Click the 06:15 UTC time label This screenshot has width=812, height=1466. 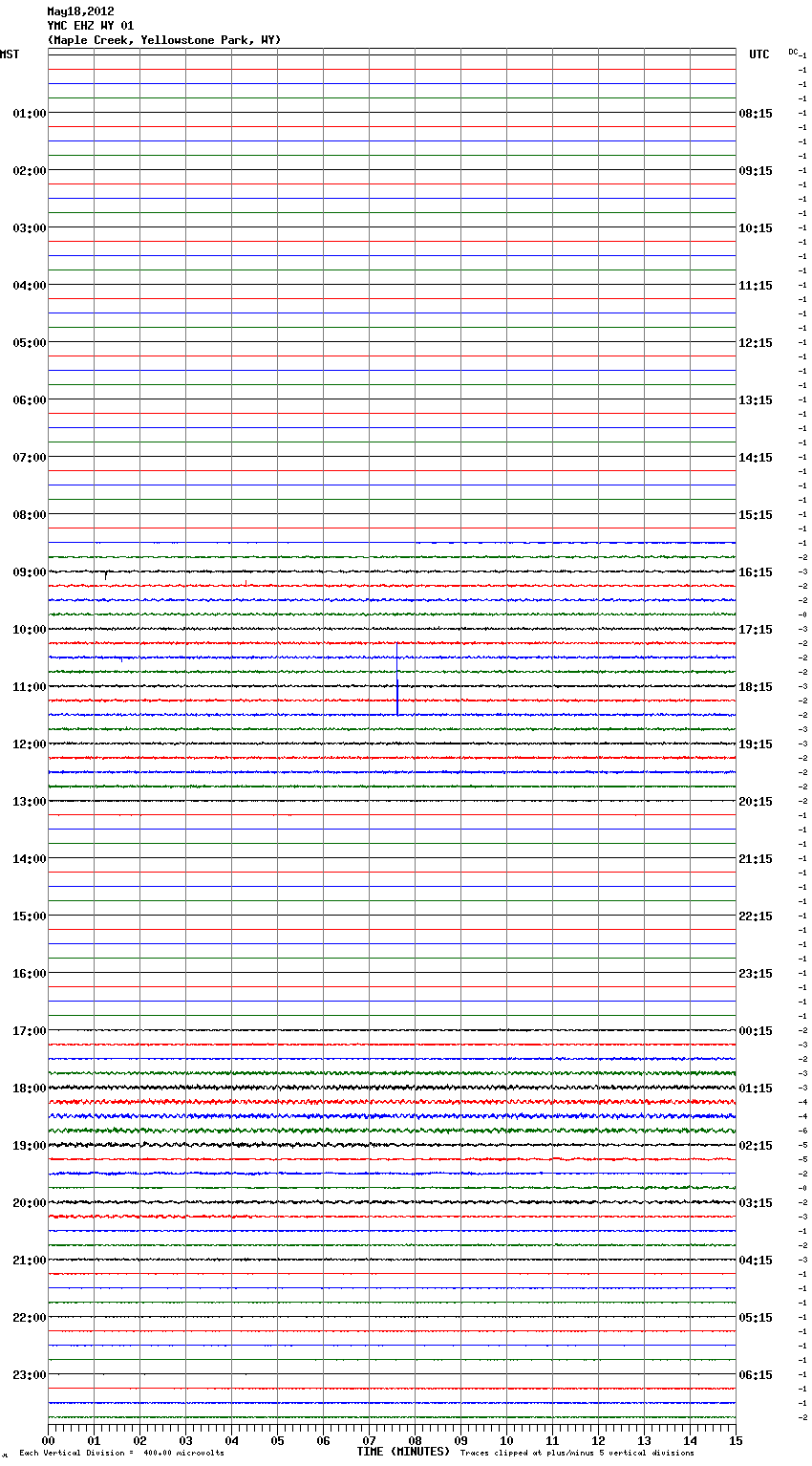(756, 1375)
